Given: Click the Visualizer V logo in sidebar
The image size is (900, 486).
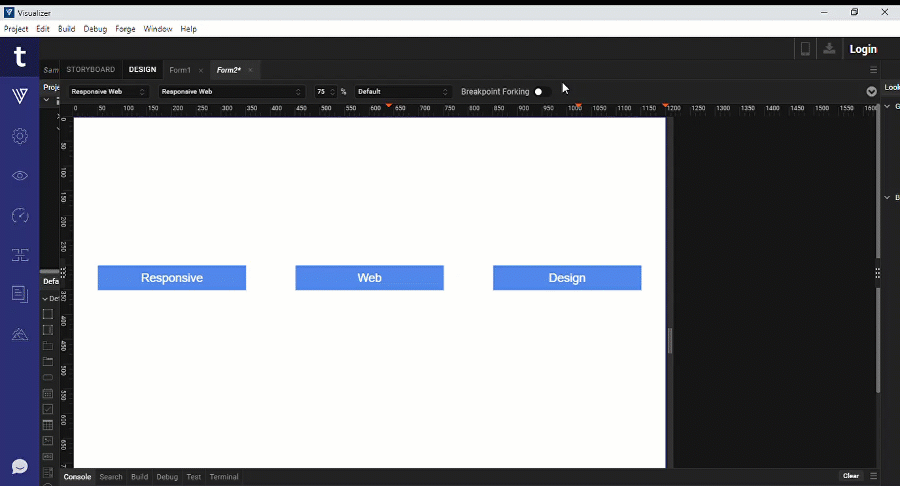Looking at the screenshot, I should click(19, 96).
